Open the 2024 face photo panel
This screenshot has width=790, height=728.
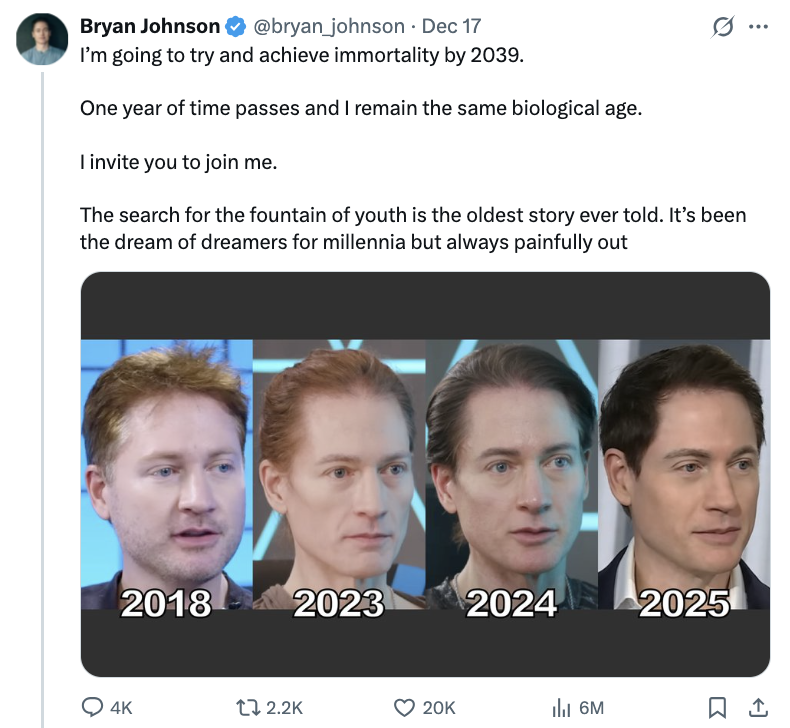pyautogui.click(x=512, y=474)
